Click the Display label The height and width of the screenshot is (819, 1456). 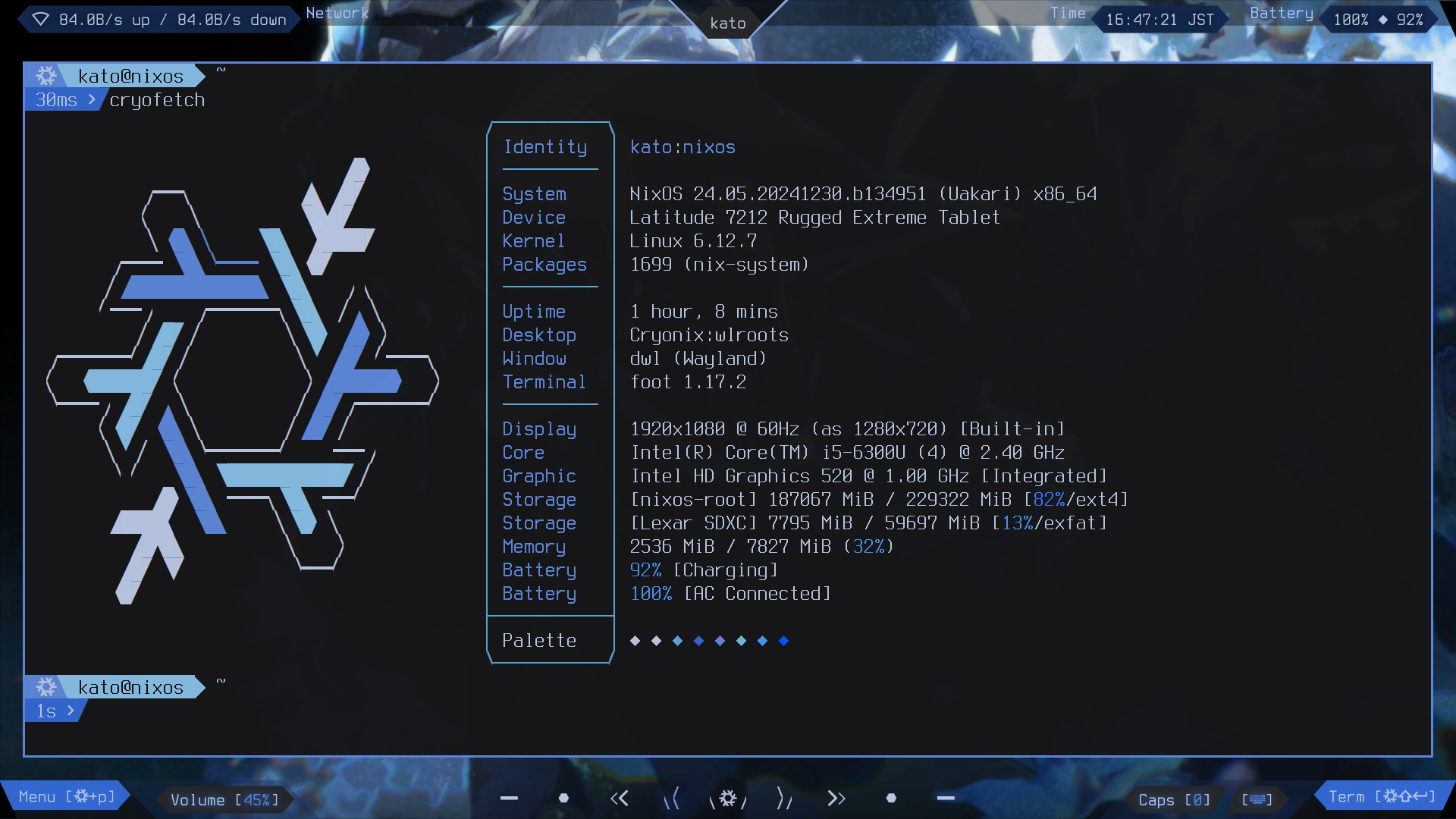tap(539, 429)
